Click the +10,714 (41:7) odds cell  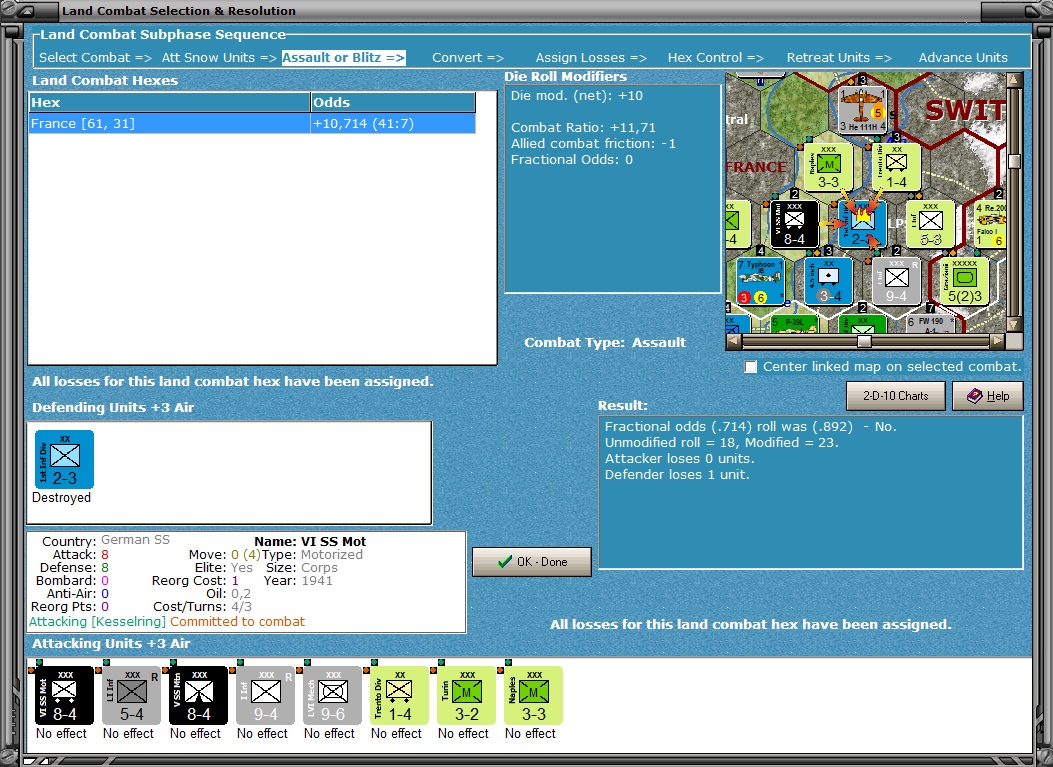(393, 124)
